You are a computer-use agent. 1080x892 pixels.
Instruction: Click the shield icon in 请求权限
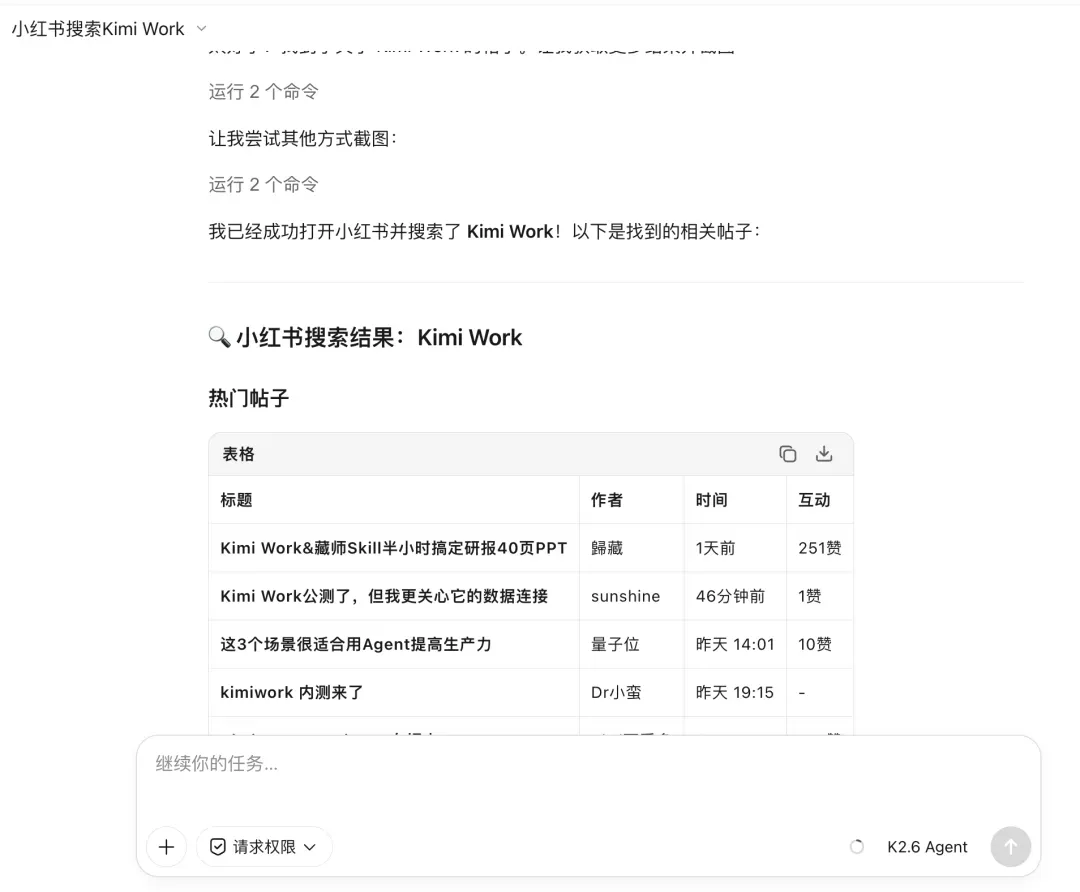[218, 847]
